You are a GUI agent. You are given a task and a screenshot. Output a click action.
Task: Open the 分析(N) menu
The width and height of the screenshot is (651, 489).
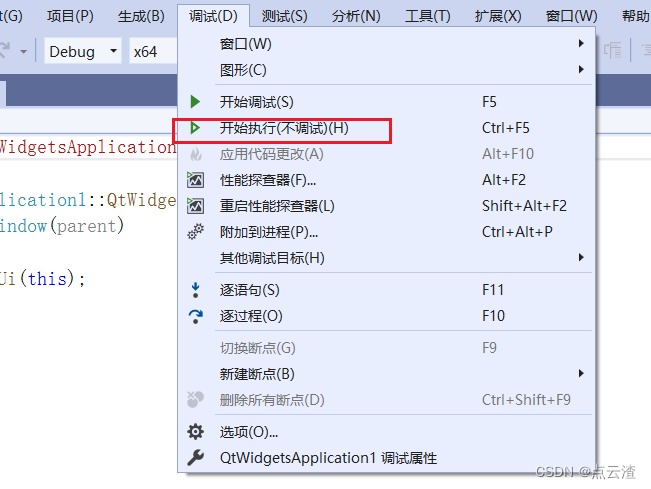coord(356,16)
